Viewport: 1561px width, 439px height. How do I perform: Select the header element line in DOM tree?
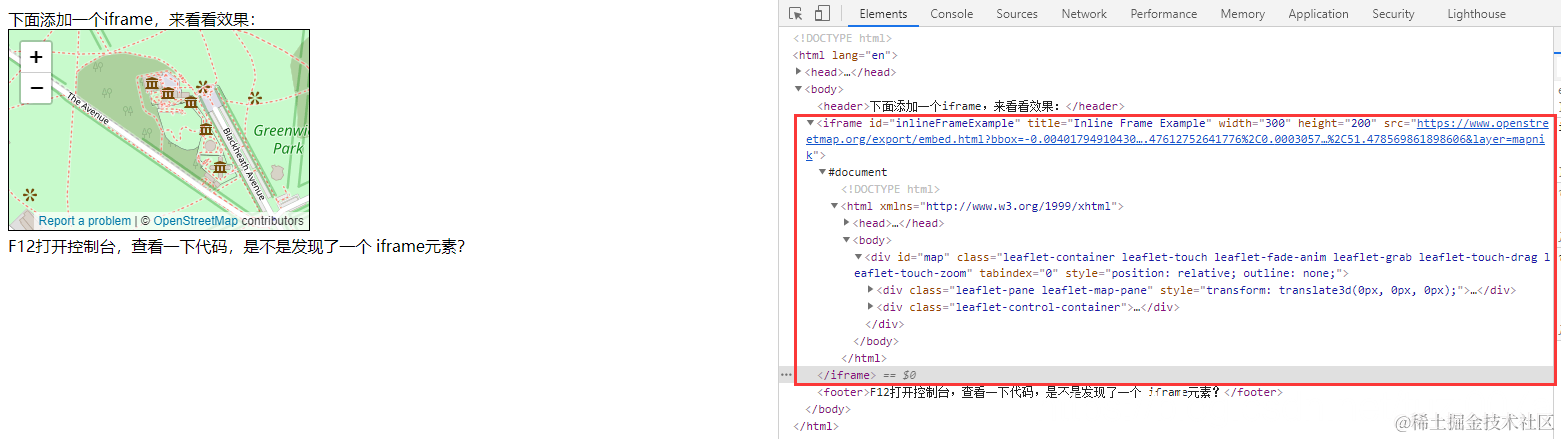click(971, 106)
